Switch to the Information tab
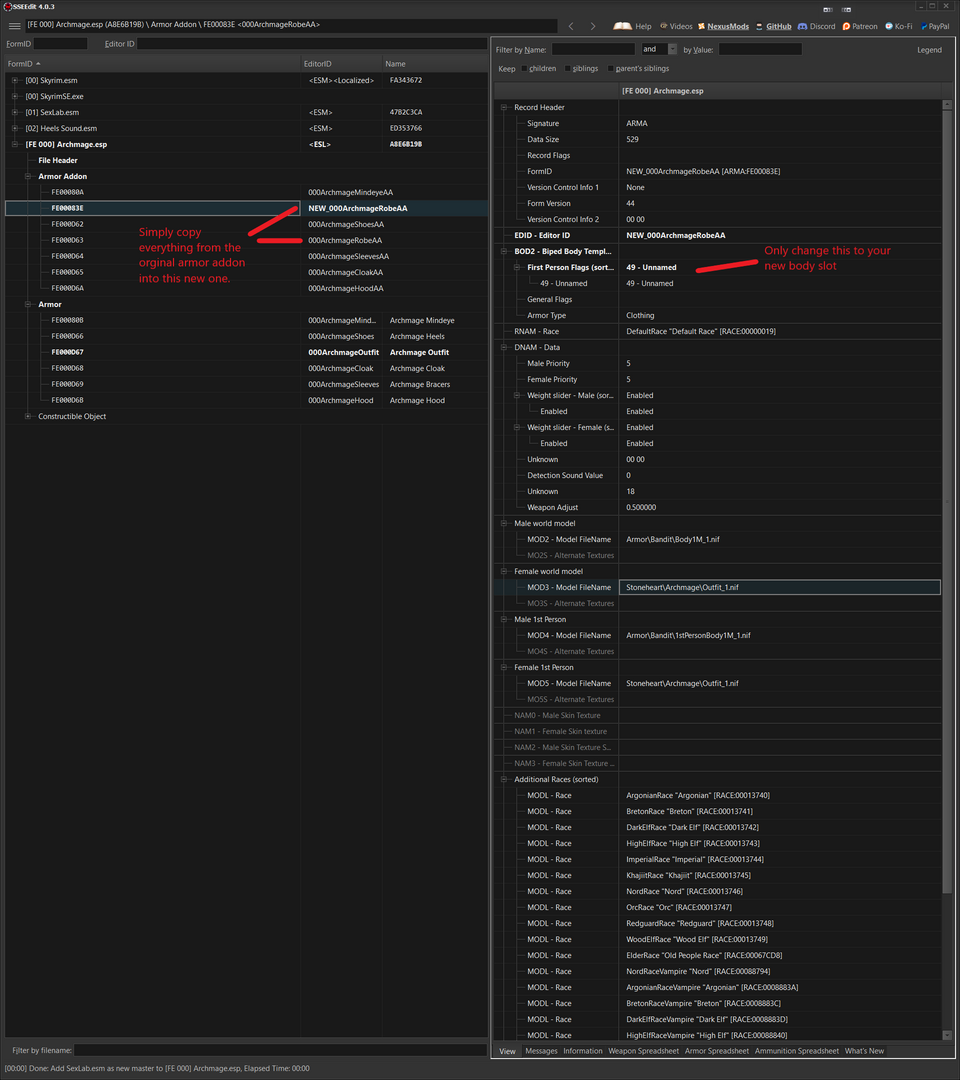The width and height of the screenshot is (960, 1080). coord(583,1051)
